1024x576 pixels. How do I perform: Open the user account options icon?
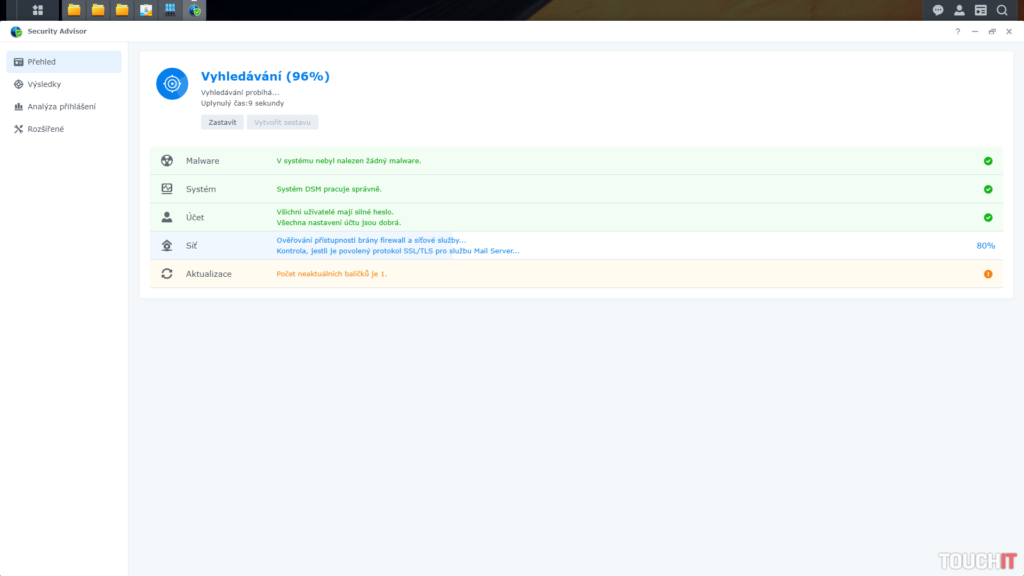(x=959, y=10)
